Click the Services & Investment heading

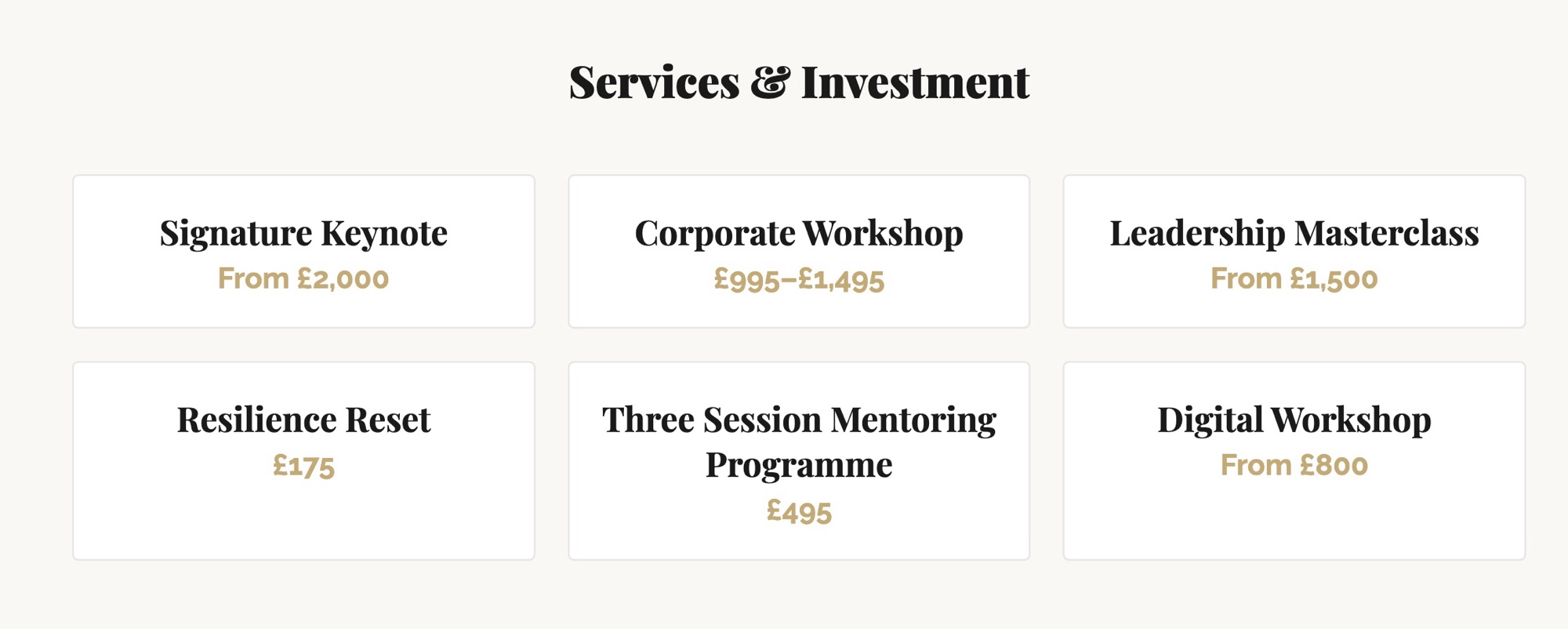click(x=799, y=82)
